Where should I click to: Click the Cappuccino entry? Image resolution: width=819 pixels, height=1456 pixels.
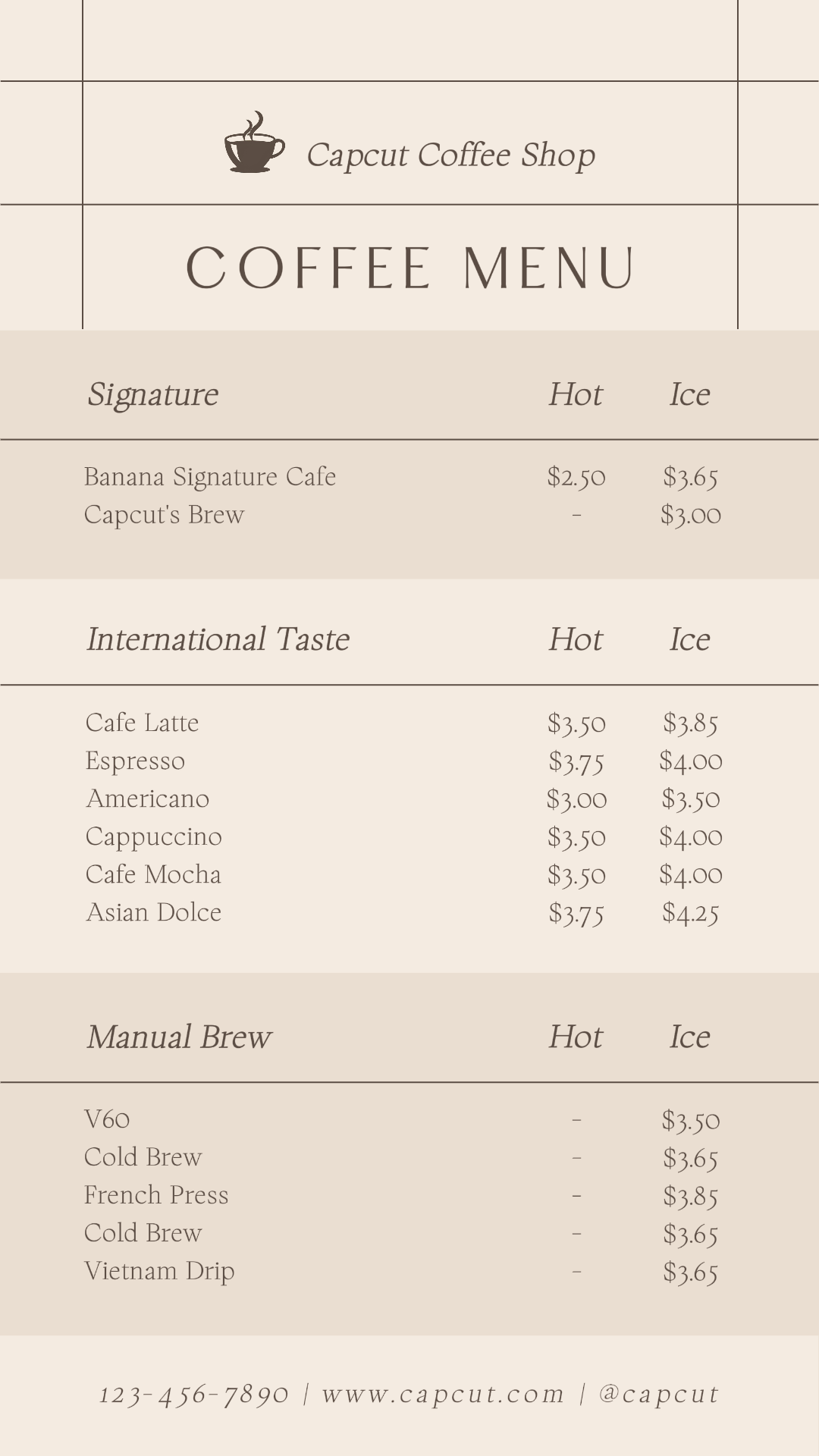tap(154, 836)
